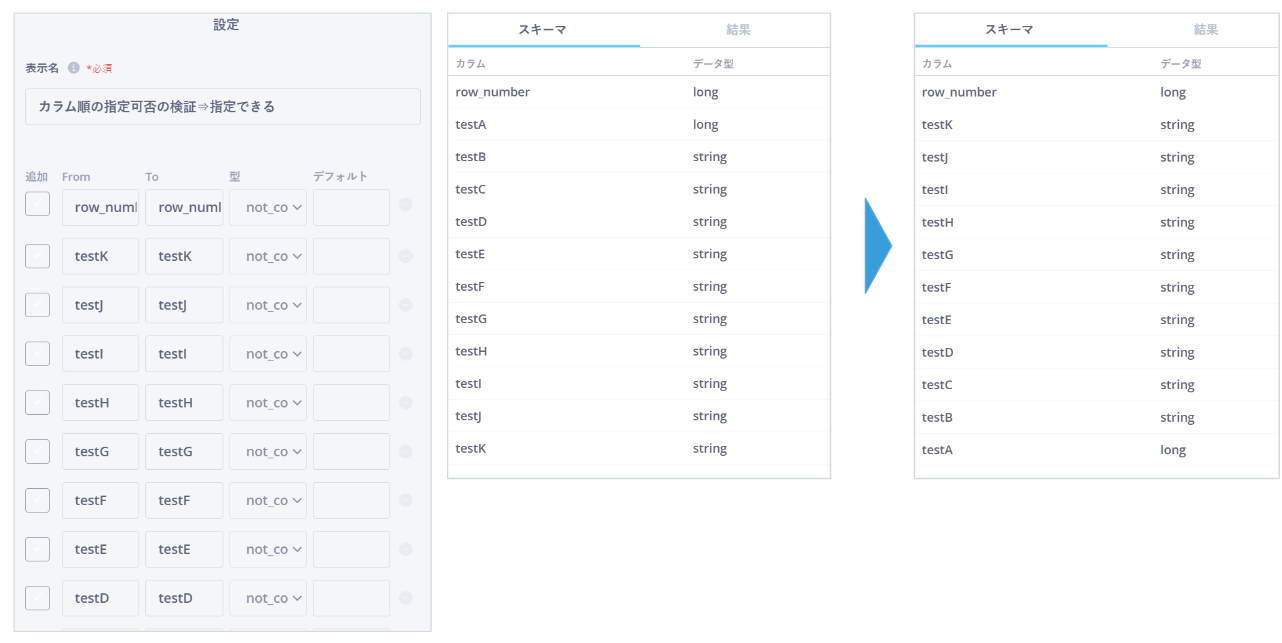This screenshot has height=643, width=1282.
Task: Open type dropdown in testG row
Action: click(x=268, y=452)
